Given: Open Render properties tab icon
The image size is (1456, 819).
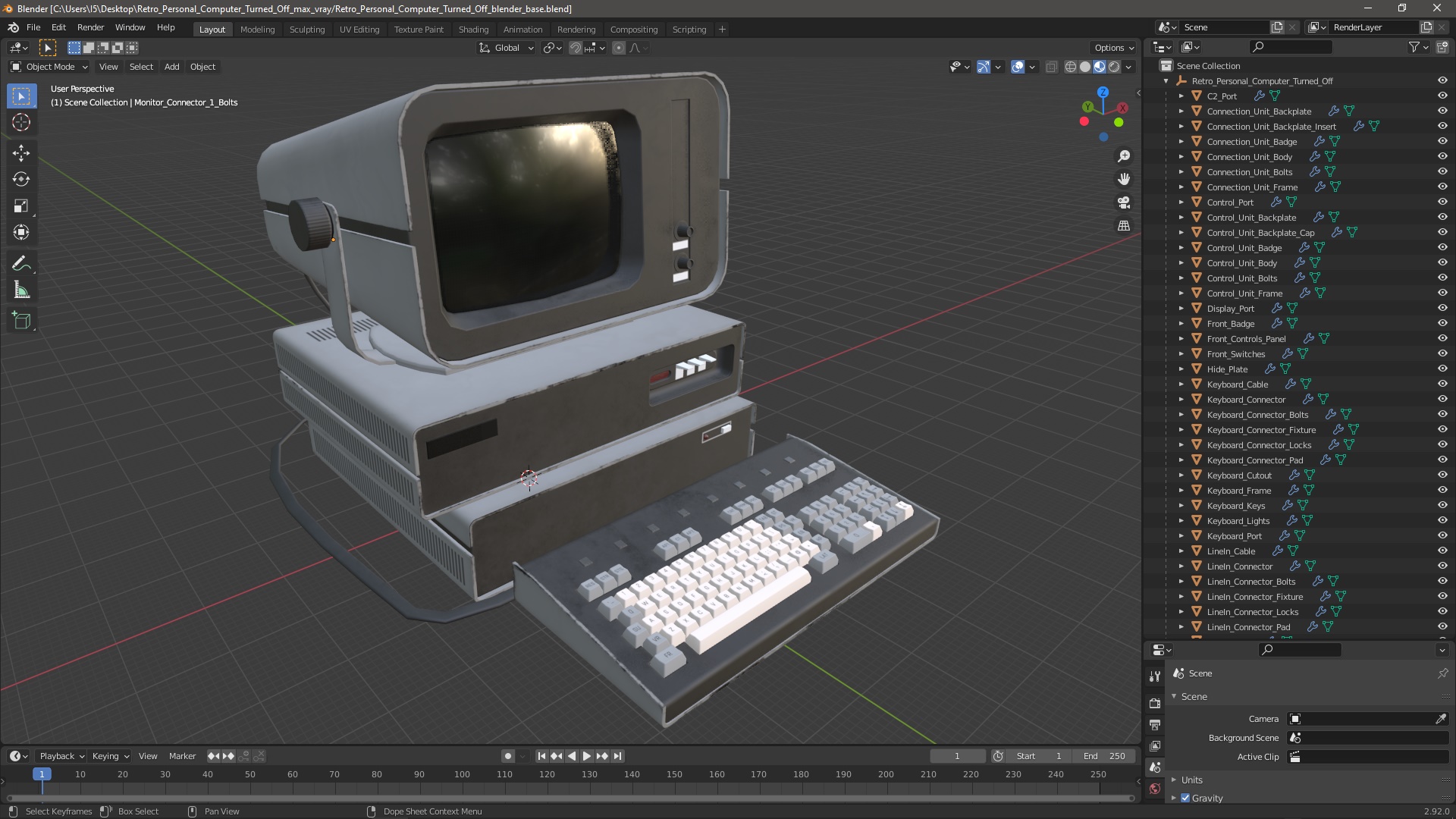Looking at the screenshot, I should [1155, 703].
